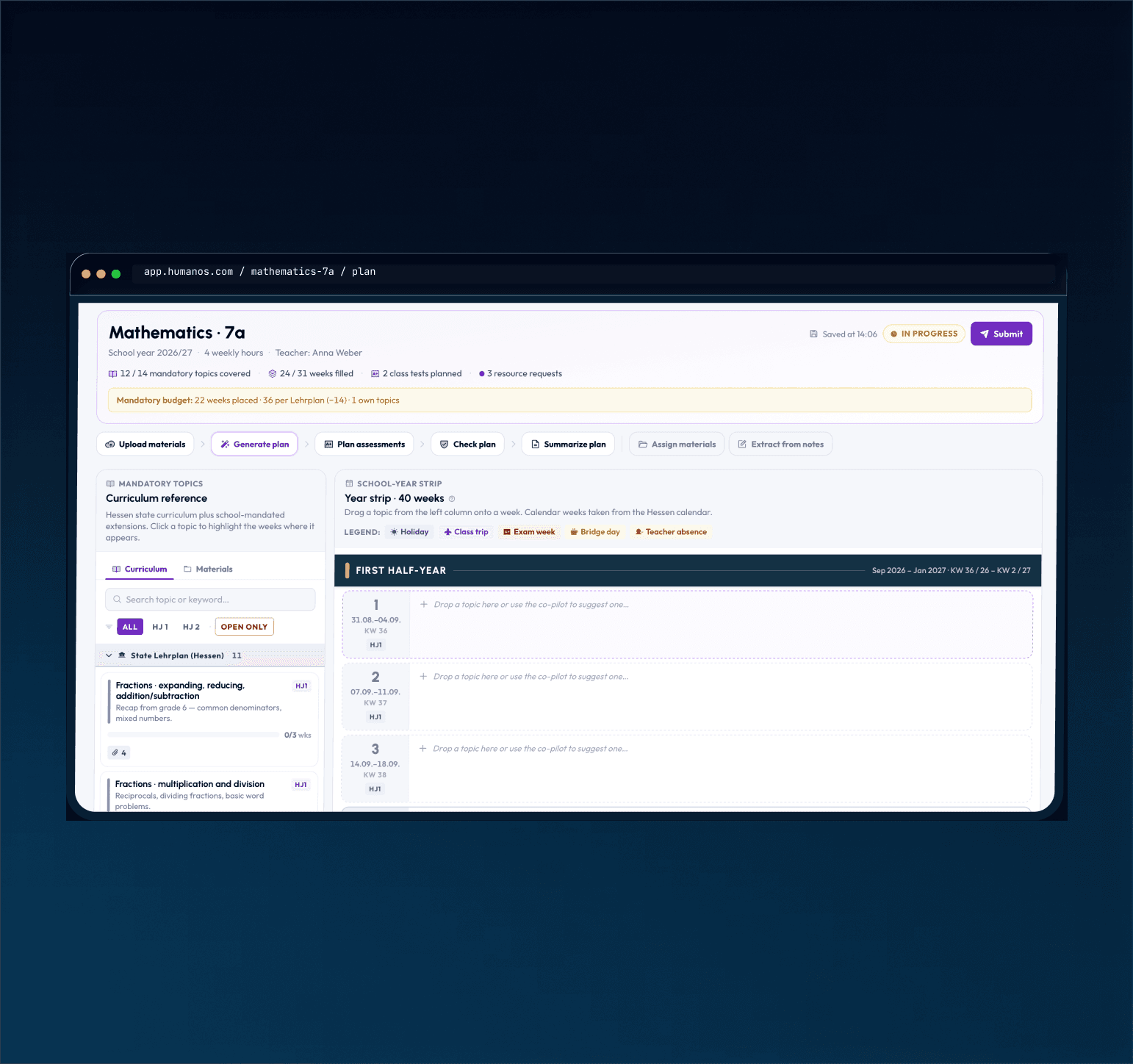Click the green window control dot
1133x1064 pixels.
point(116,274)
